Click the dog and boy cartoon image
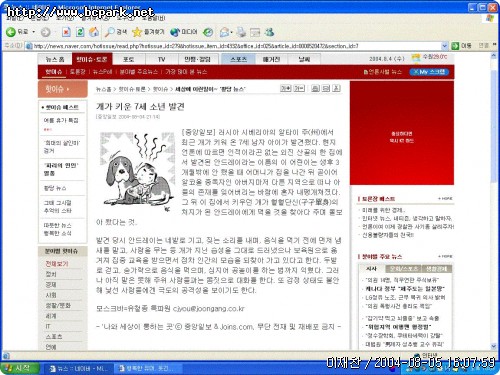This screenshot has width=500, height=375. coord(138,172)
